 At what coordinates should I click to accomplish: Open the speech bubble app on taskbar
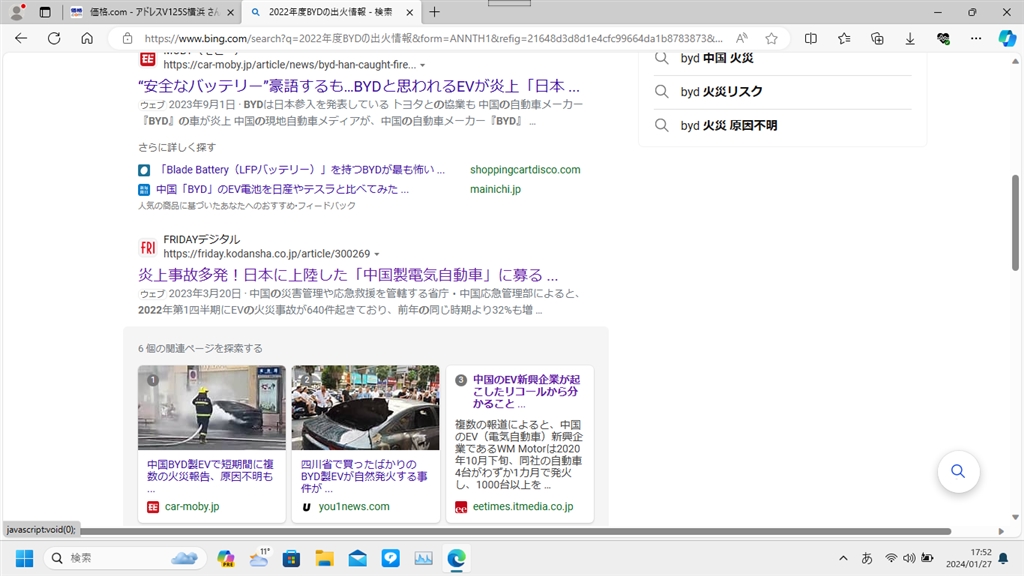click(x=391, y=558)
